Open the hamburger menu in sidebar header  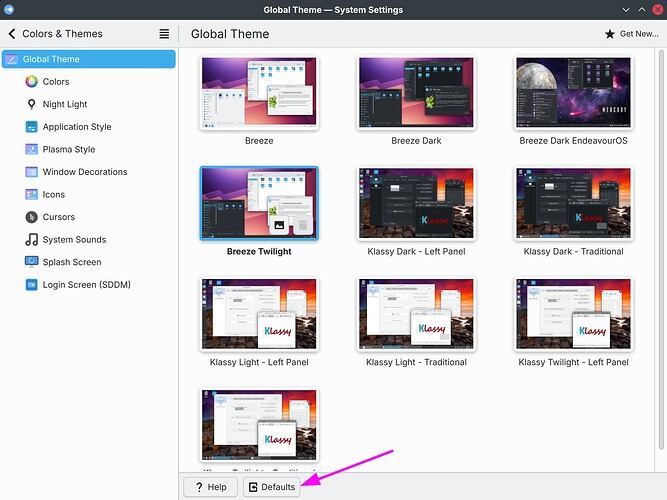point(164,34)
